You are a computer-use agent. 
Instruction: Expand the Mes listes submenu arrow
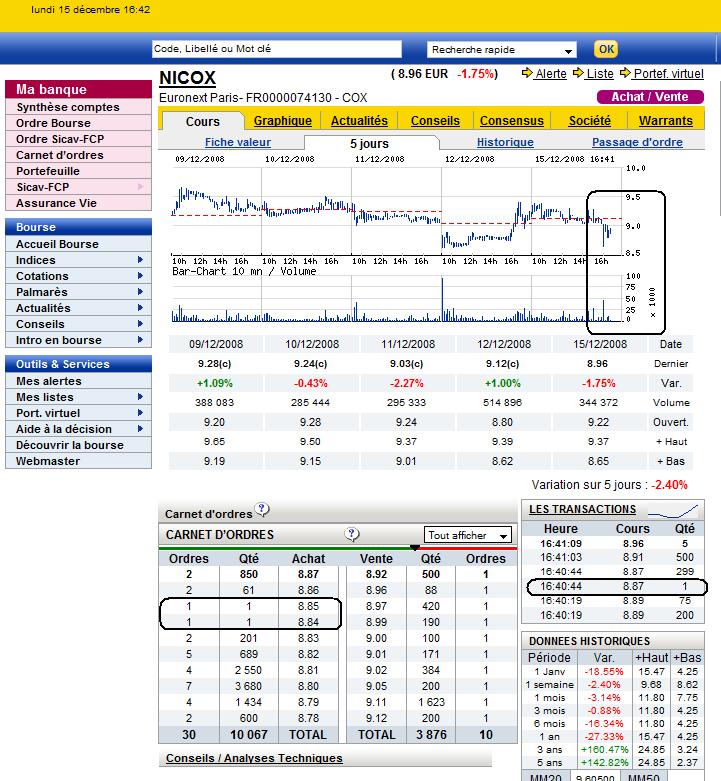[x=140, y=396]
